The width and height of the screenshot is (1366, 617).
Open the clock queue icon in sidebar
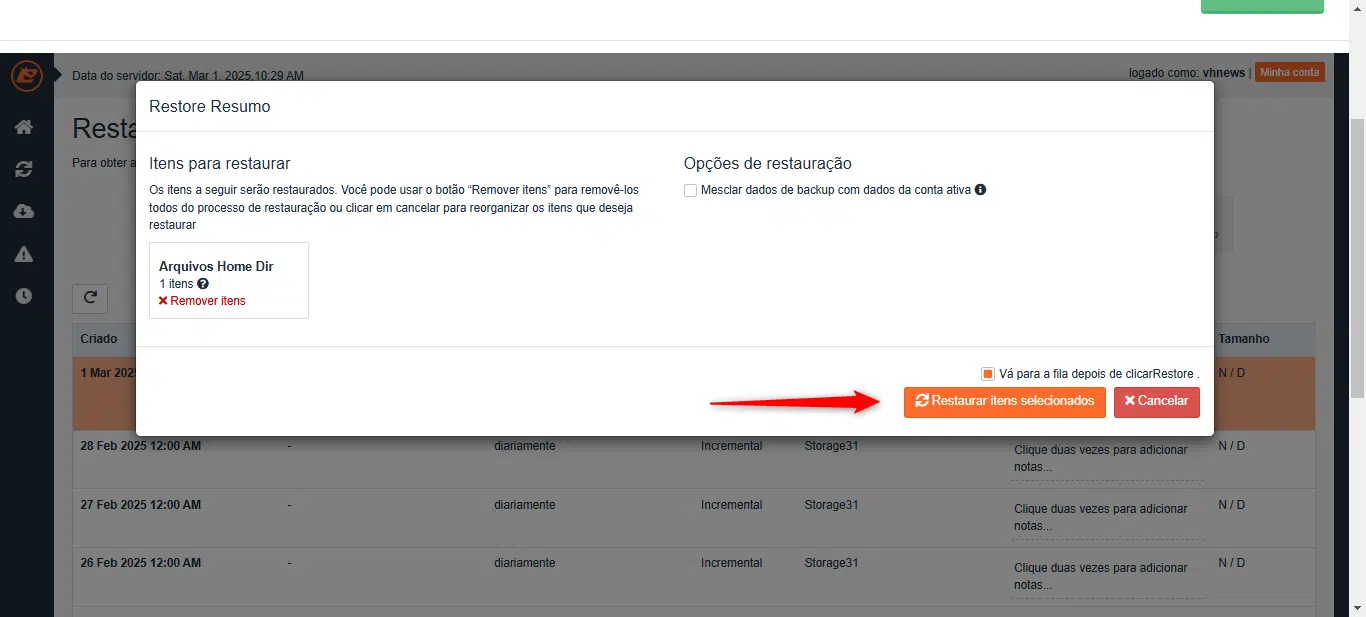click(24, 296)
